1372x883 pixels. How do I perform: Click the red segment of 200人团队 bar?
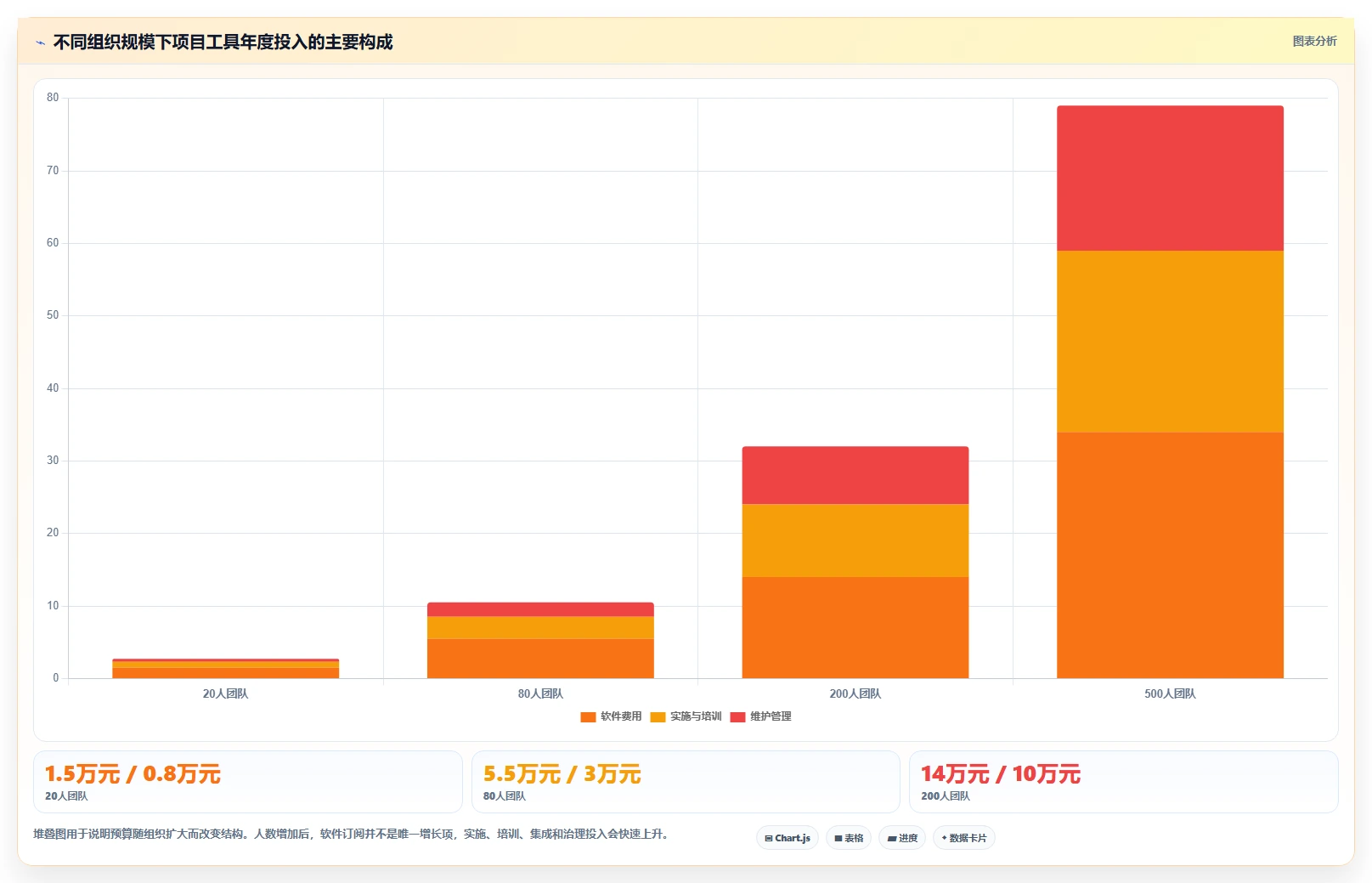click(x=855, y=475)
